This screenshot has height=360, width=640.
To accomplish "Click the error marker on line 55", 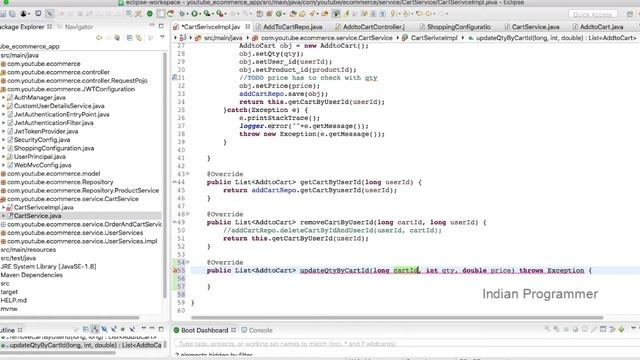I will coord(175,270).
